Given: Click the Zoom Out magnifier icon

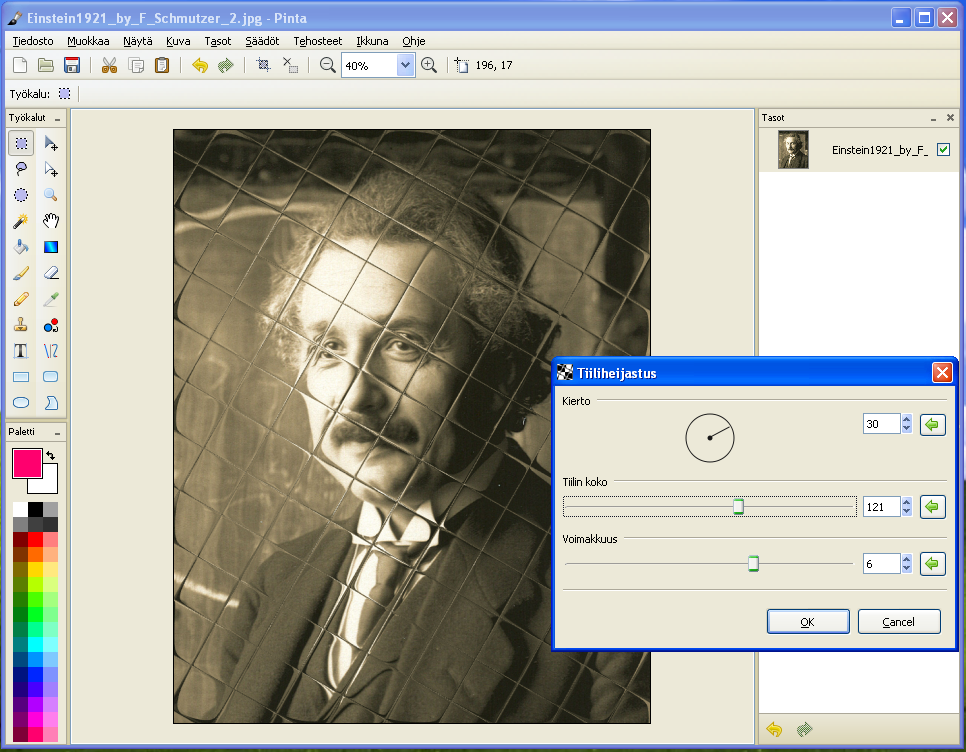Looking at the screenshot, I should click(x=328, y=65).
